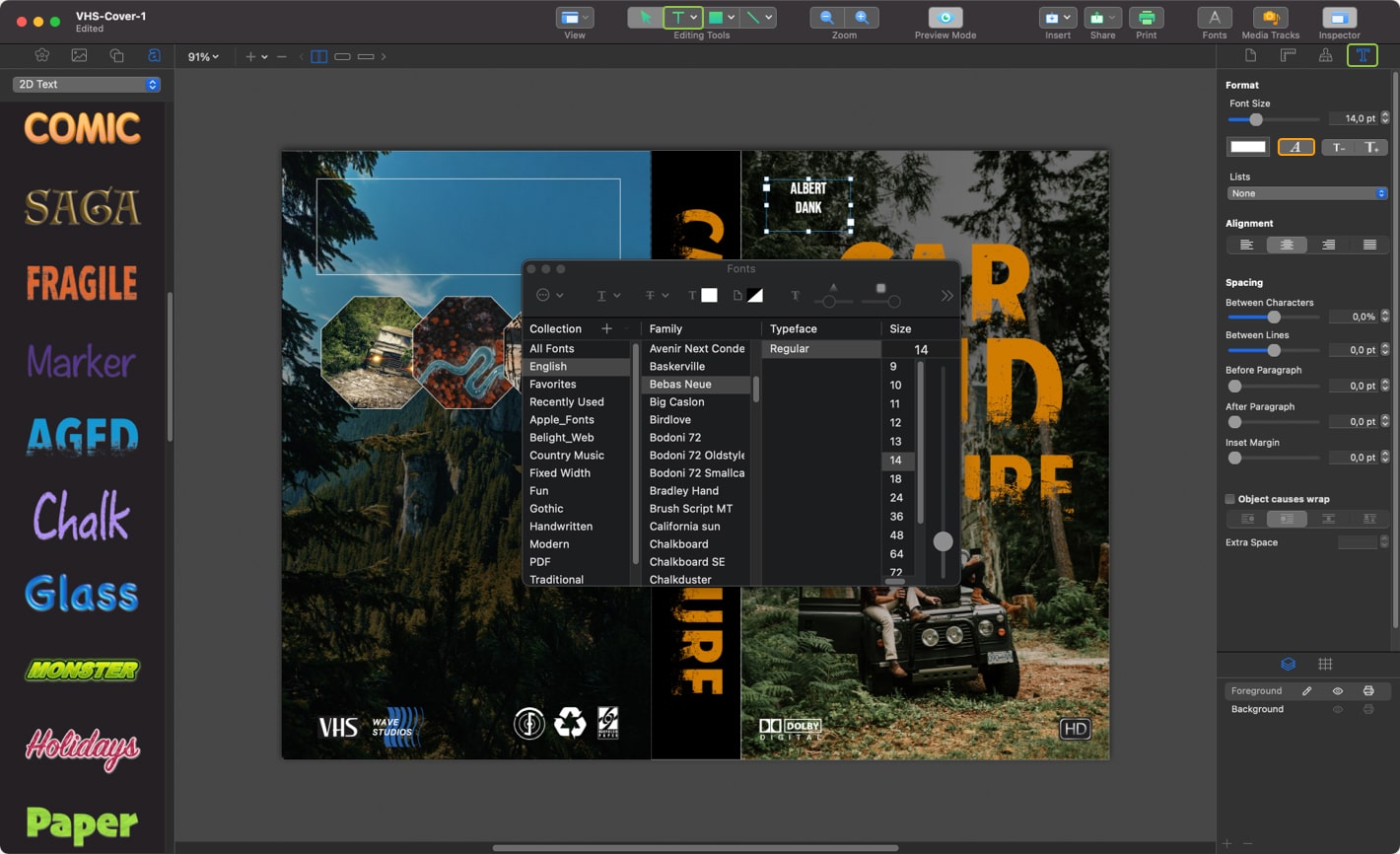Toggle visibility of the Foreground layer
This screenshot has height=854, width=1400.
[x=1338, y=690]
